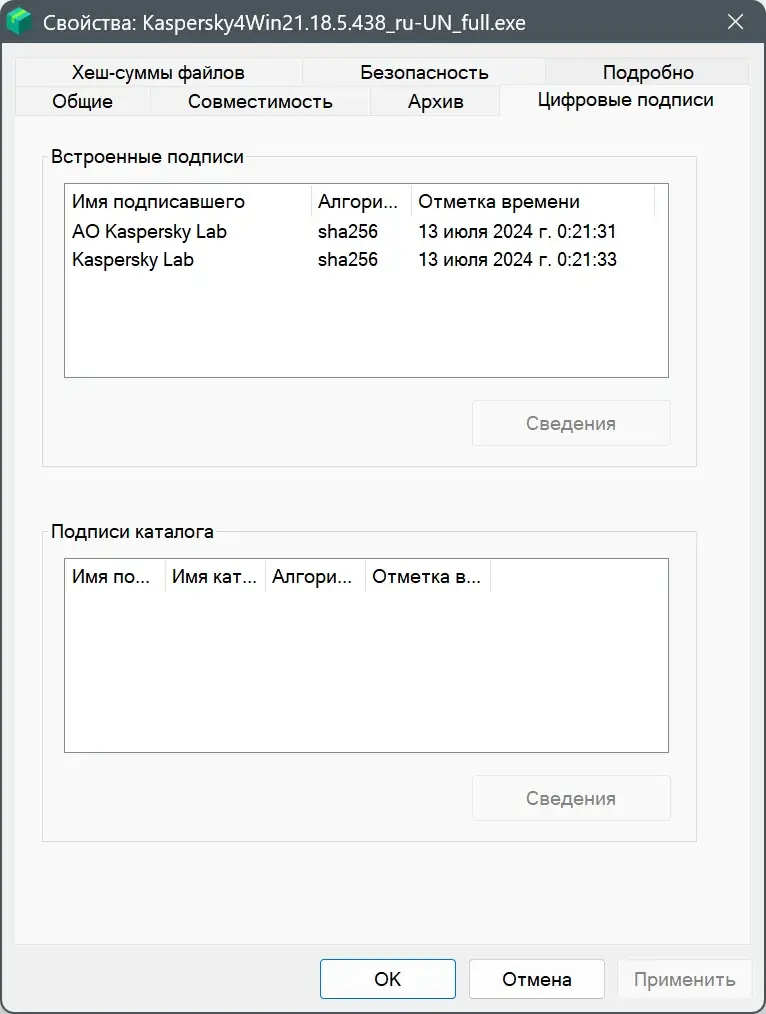Click the Отмена button
This screenshot has width=766, height=1014.
536,979
